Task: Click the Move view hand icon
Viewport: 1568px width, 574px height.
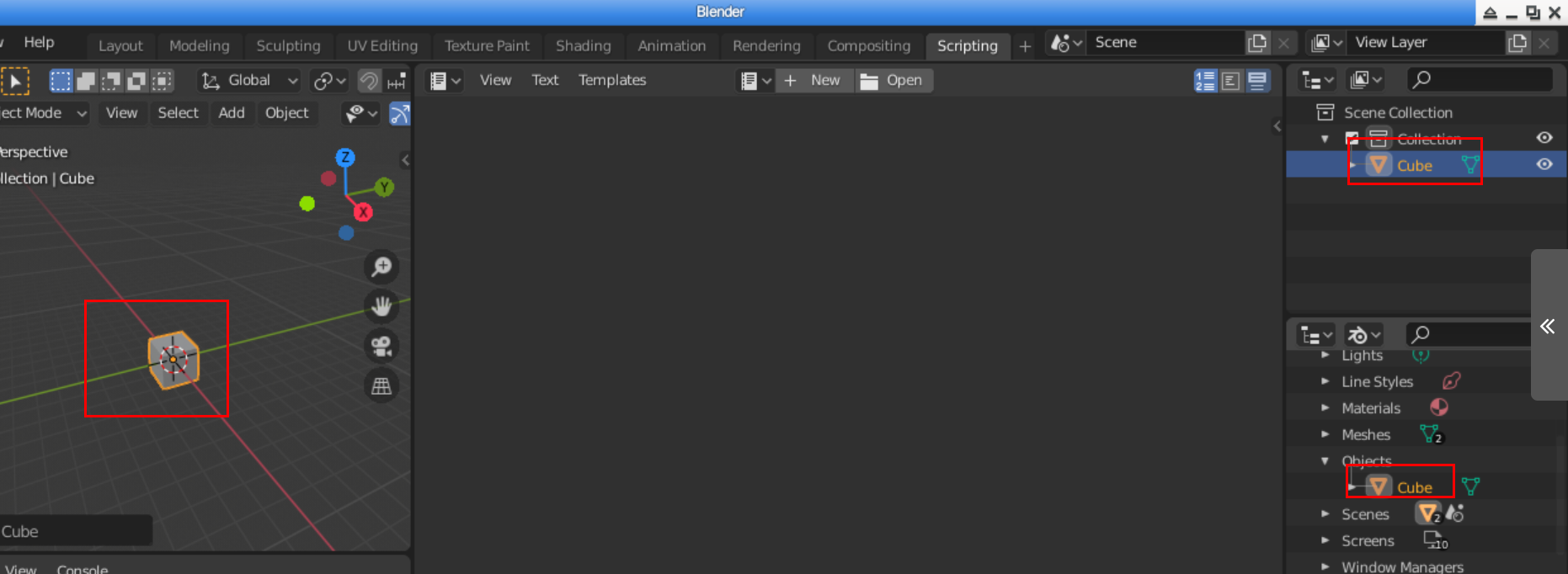Action: tap(381, 306)
